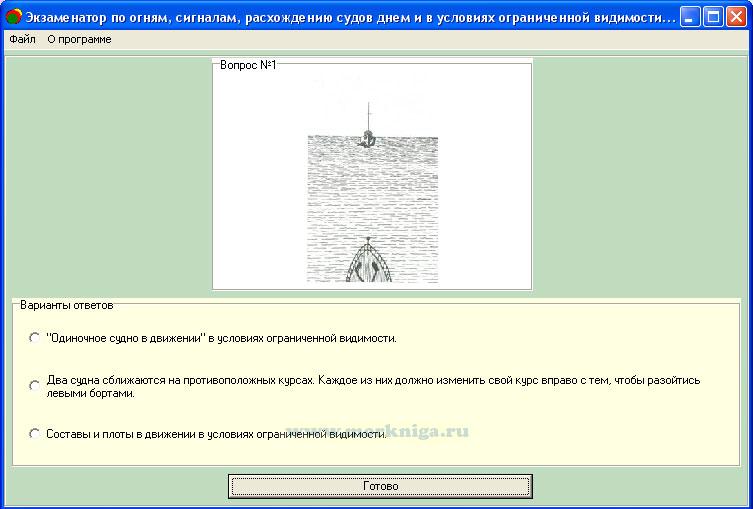Open the О программе menu
This screenshot has width=753, height=509.
tap(79, 39)
